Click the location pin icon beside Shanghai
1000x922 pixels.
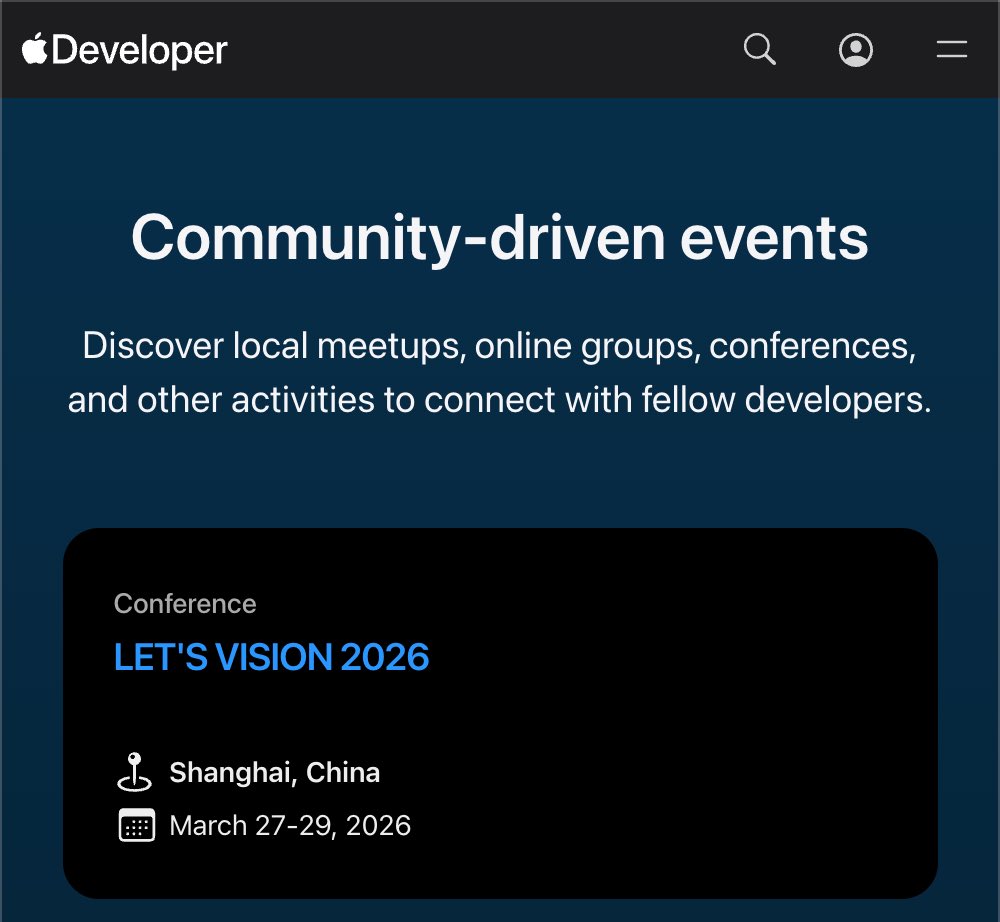135,772
